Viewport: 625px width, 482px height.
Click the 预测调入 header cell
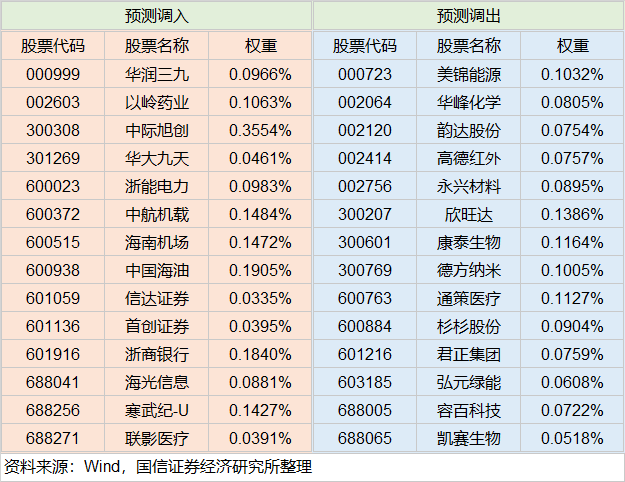point(156,17)
